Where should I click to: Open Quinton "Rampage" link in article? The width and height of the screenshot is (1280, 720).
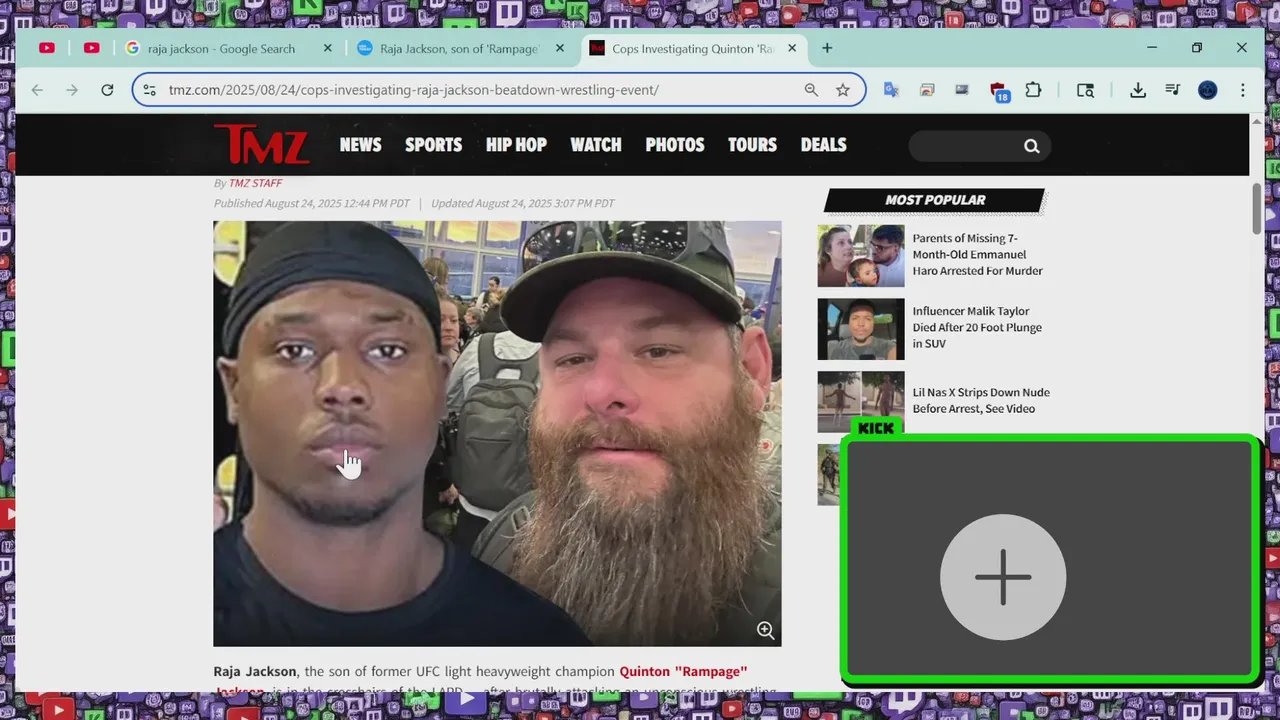683,671
